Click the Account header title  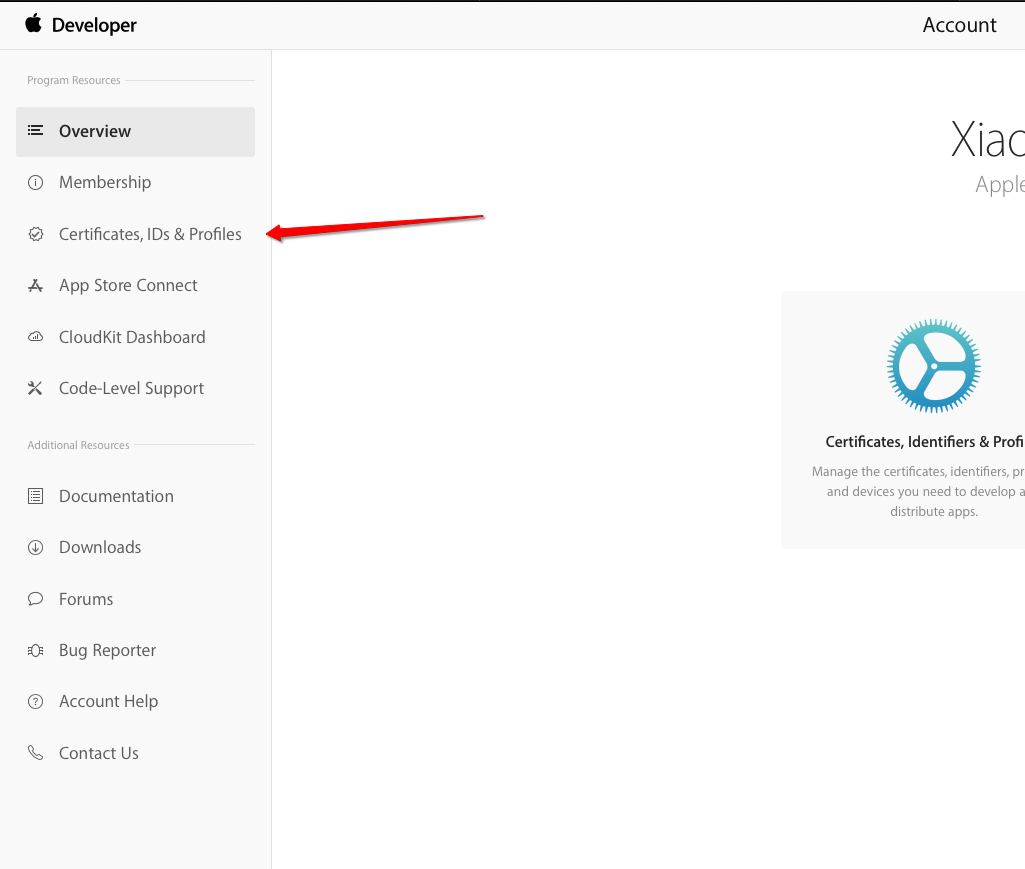[959, 25]
